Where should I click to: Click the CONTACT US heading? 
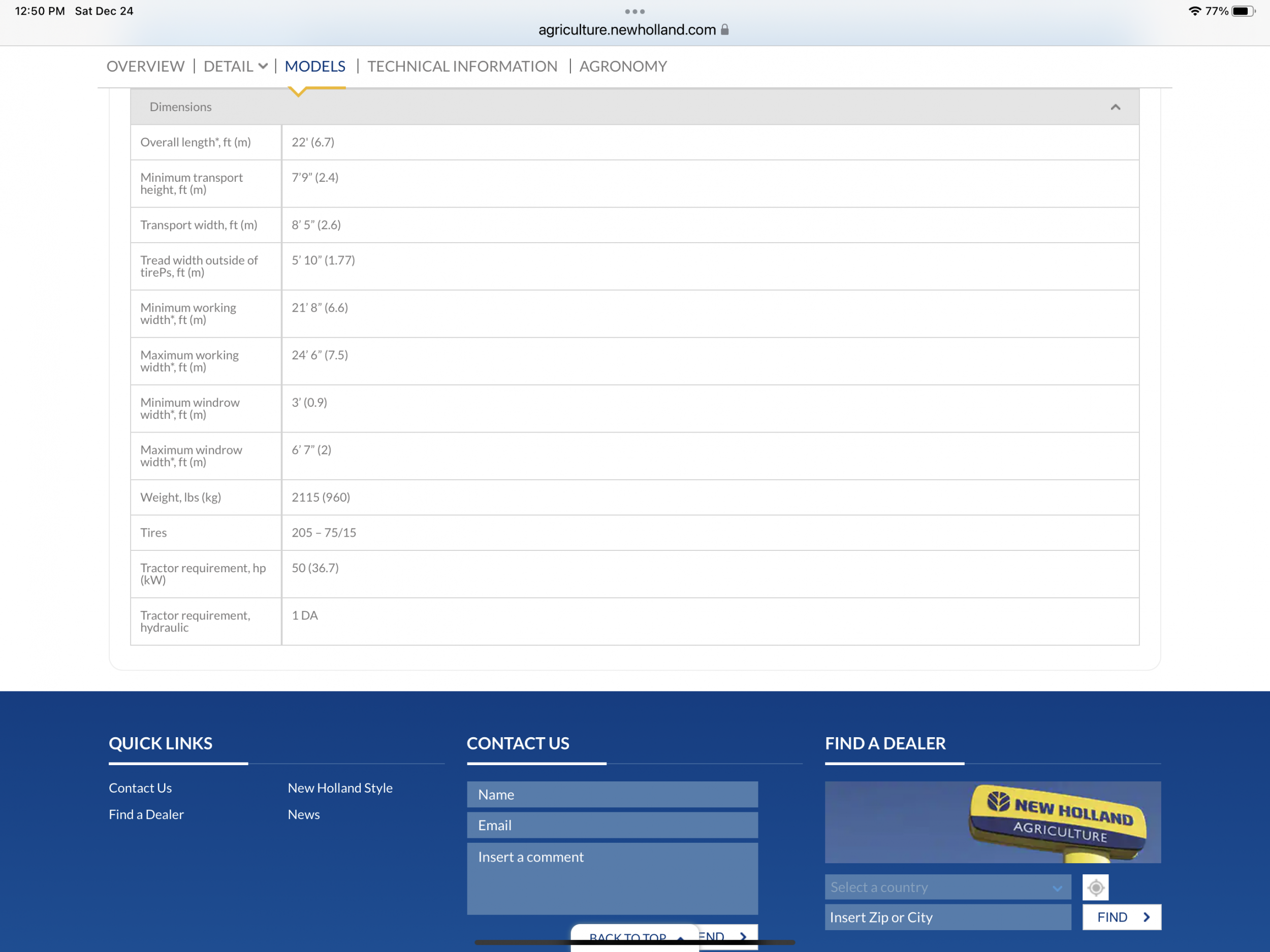point(518,743)
